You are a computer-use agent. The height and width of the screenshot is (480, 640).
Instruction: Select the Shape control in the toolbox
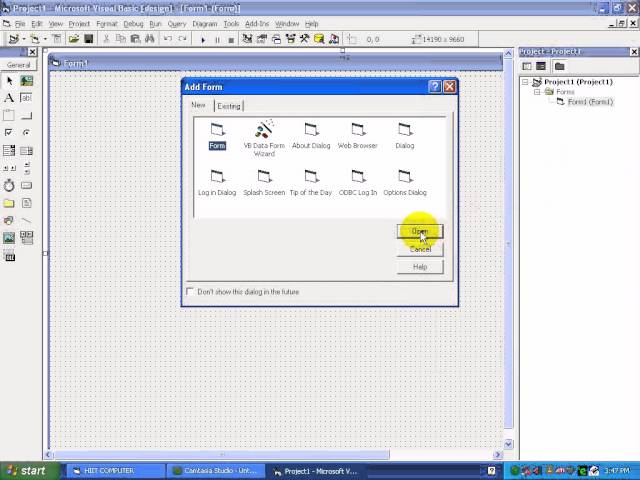coord(9,220)
